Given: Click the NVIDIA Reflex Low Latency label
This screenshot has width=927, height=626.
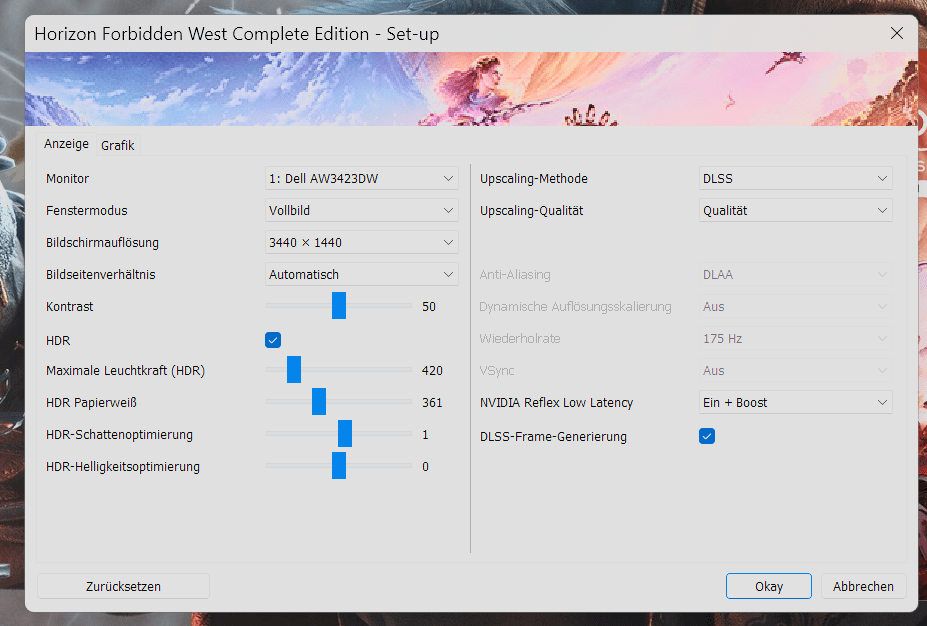Looking at the screenshot, I should [556, 403].
